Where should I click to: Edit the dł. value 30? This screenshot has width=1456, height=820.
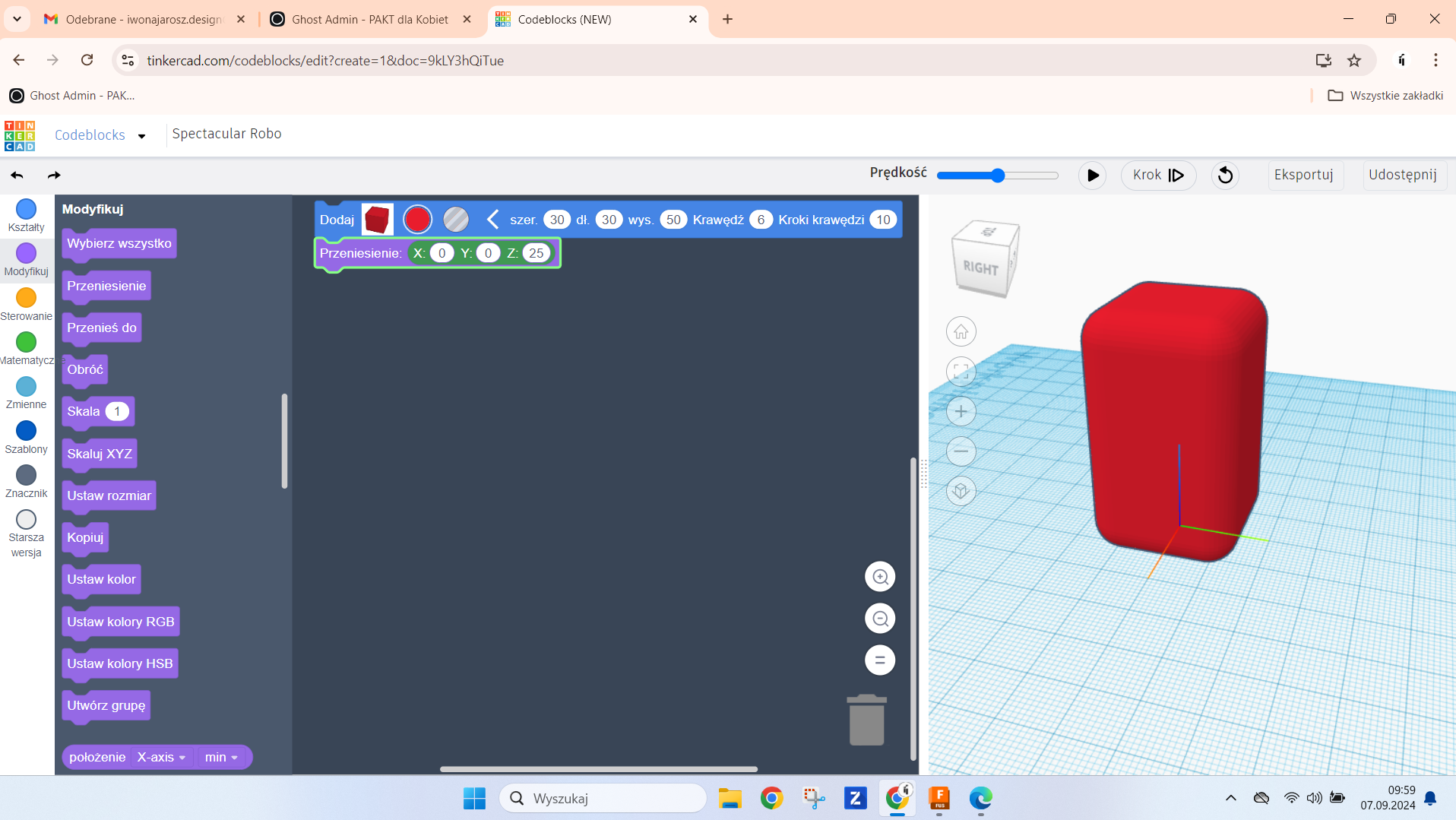click(x=609, y=220)
